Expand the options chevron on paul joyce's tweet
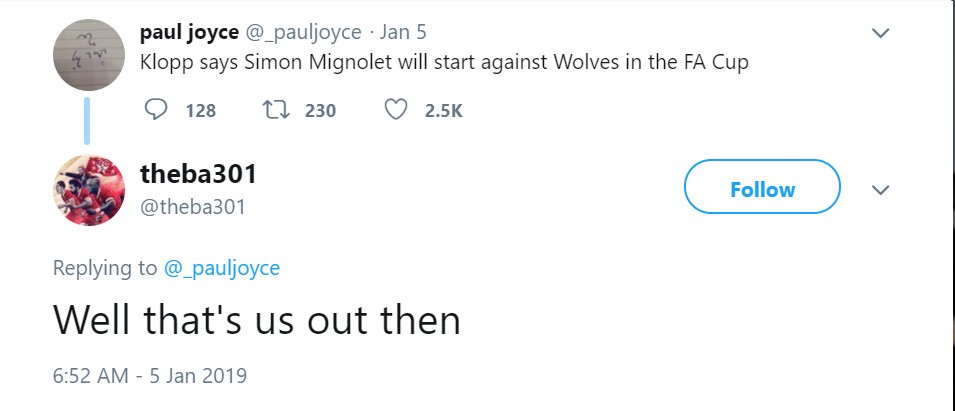The width and height of the screenshot is (955, 411). point(880,33)
